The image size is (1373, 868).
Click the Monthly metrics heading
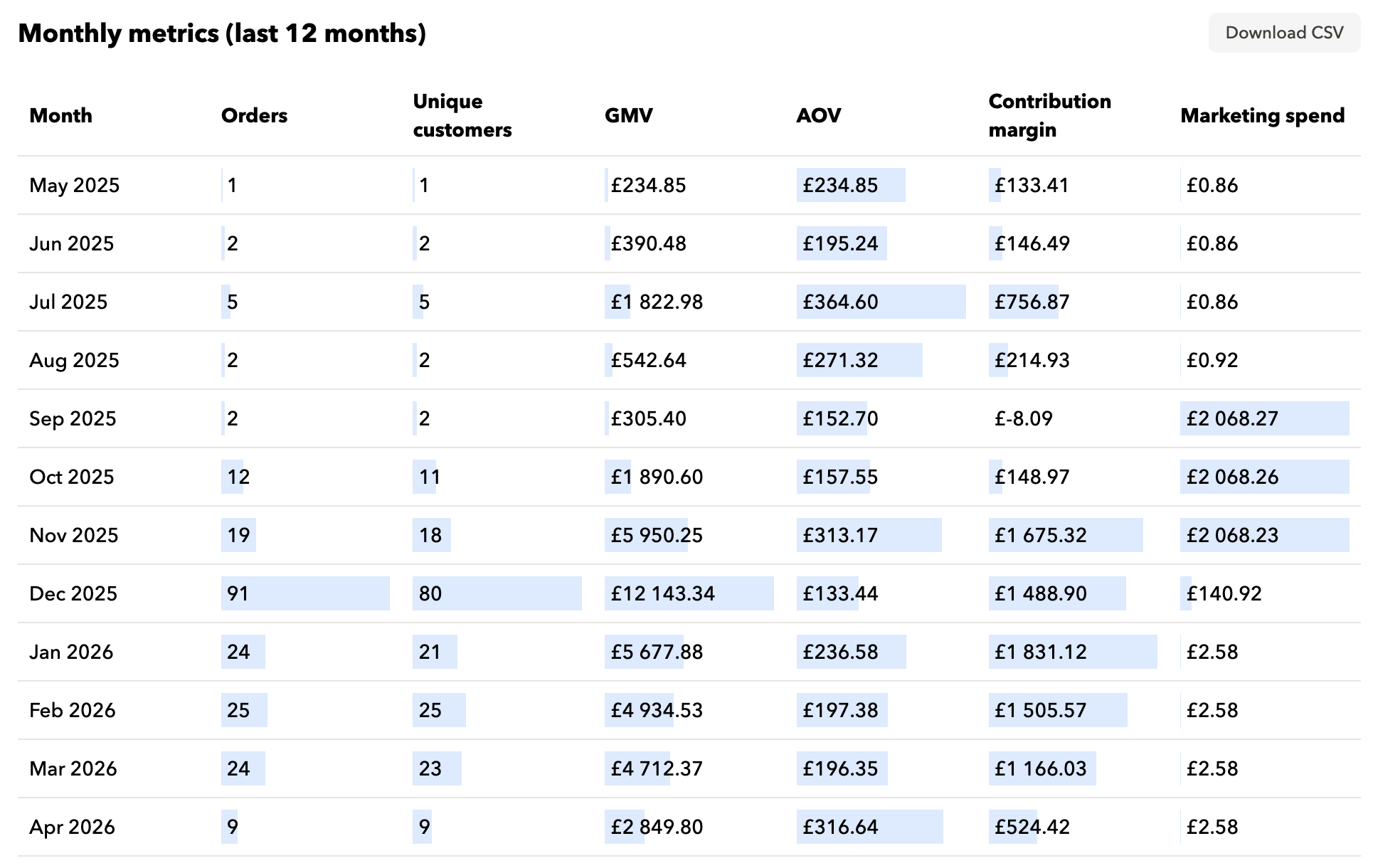click(x=222, y=33)
